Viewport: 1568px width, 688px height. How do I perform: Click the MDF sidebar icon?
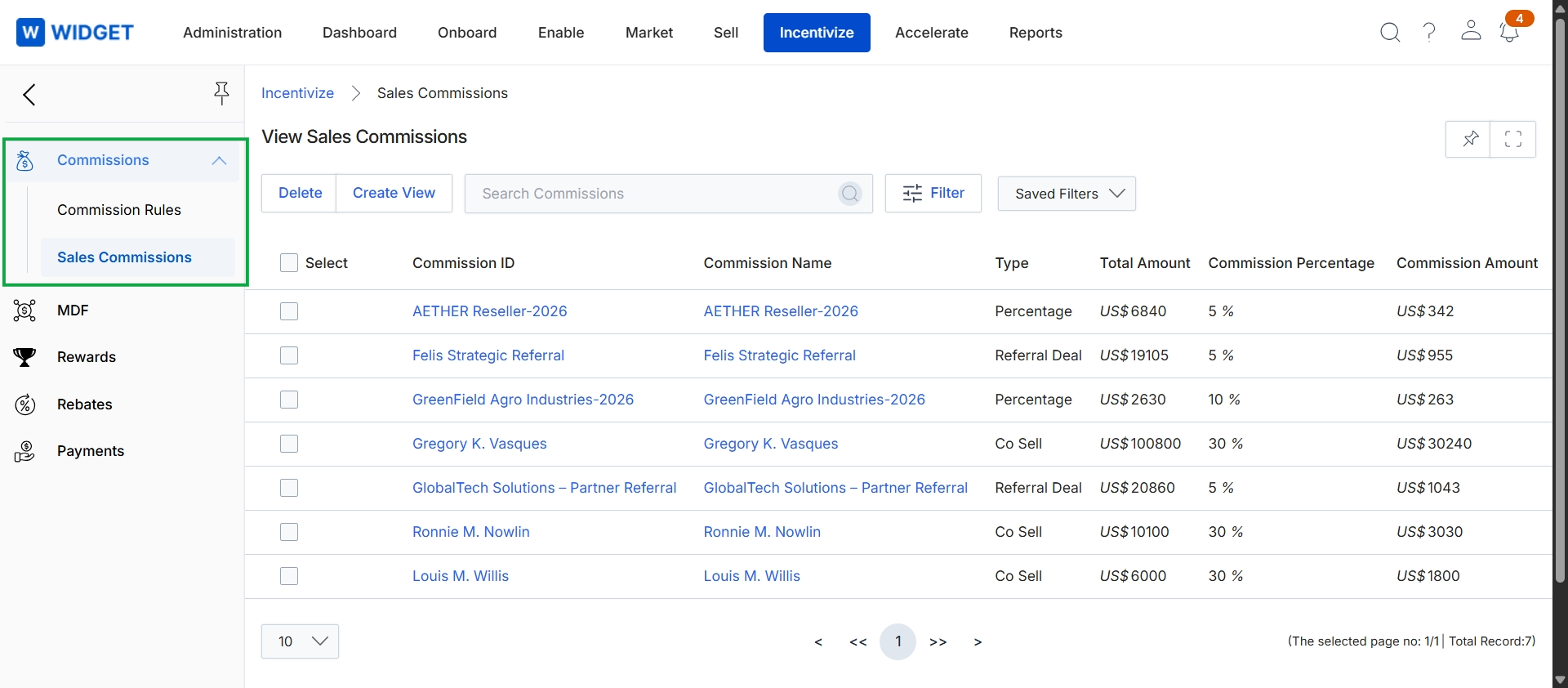tap(24, 310)
